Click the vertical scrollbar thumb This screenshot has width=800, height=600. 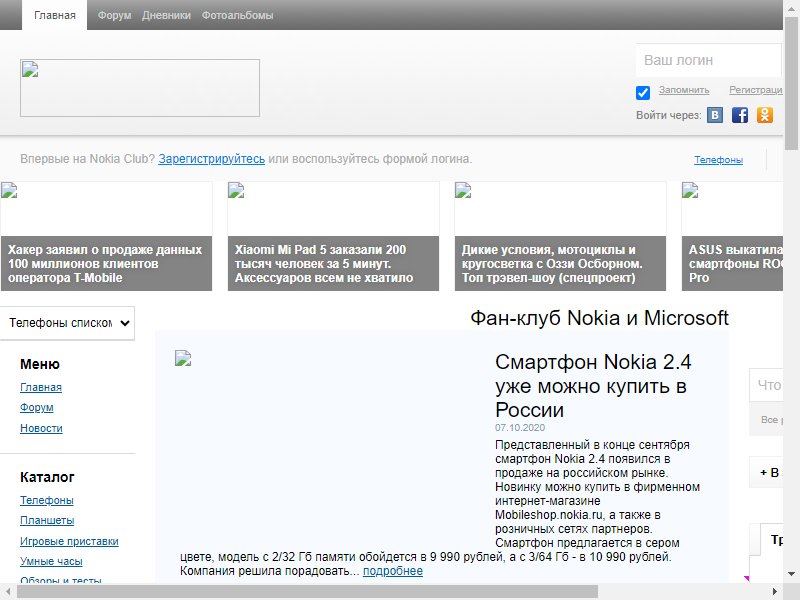click(791, 83)
